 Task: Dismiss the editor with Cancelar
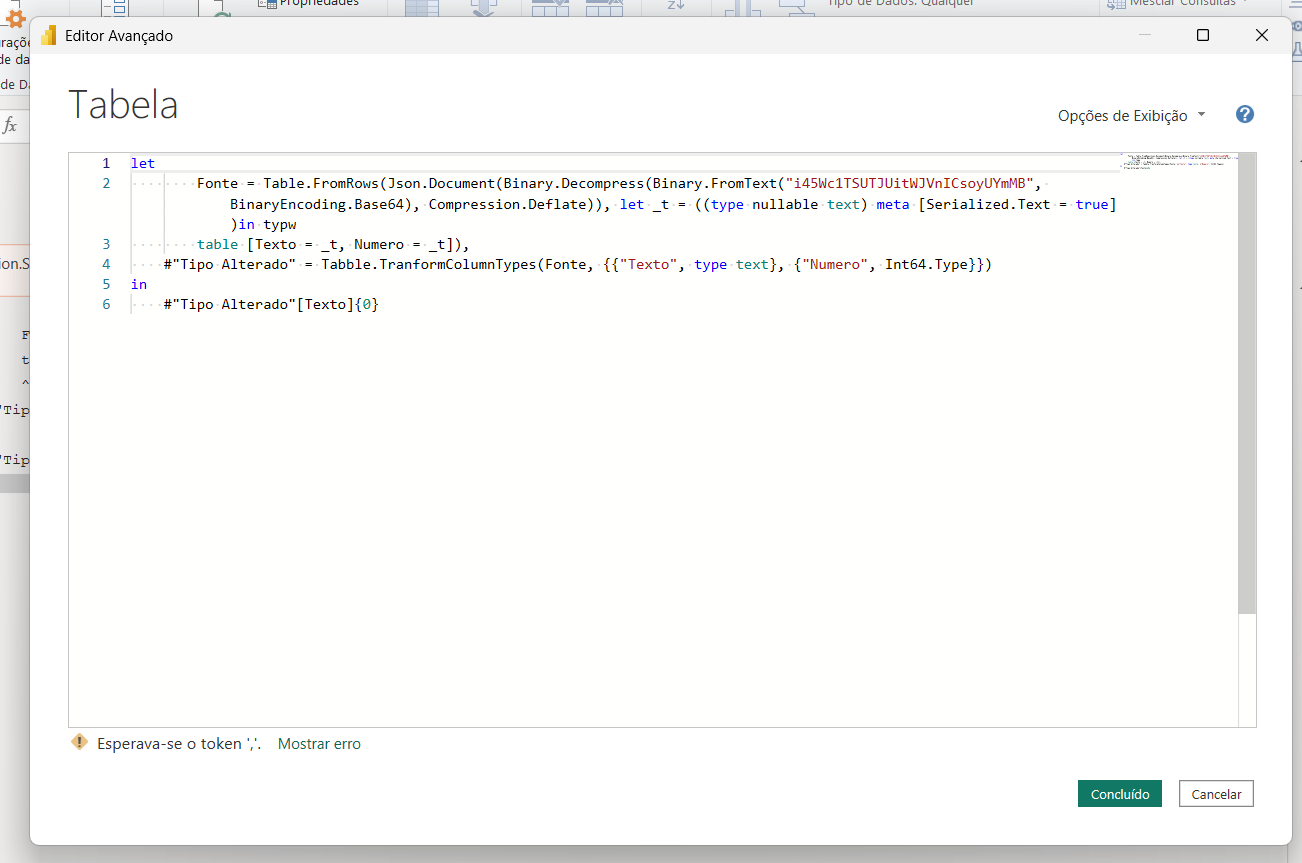point(1216,794)
